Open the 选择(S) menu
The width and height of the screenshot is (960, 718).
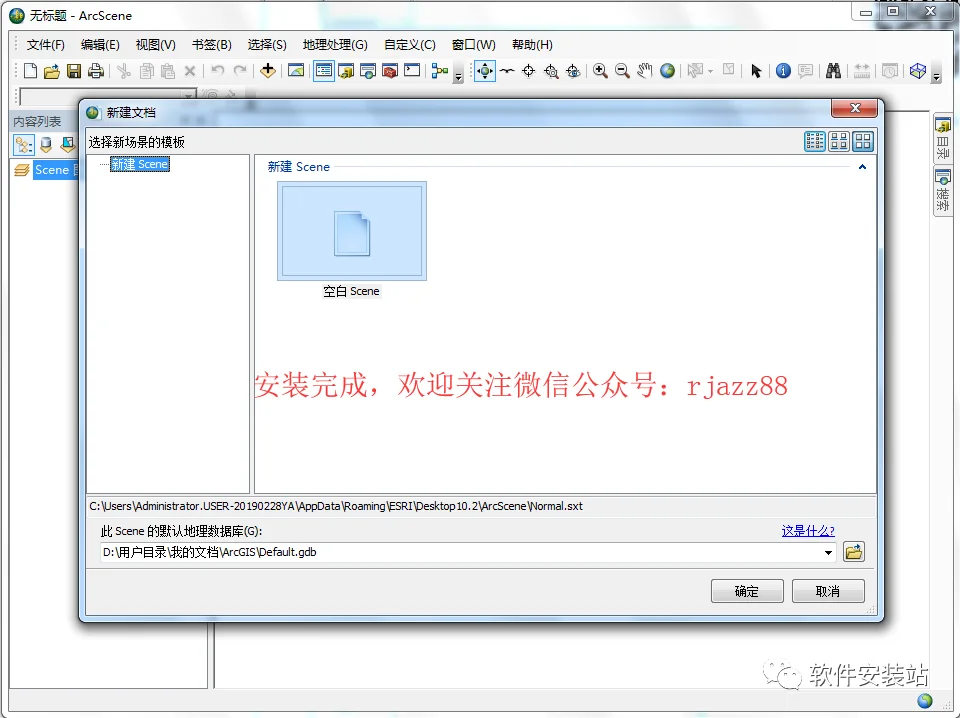click(x=267, y=45)
